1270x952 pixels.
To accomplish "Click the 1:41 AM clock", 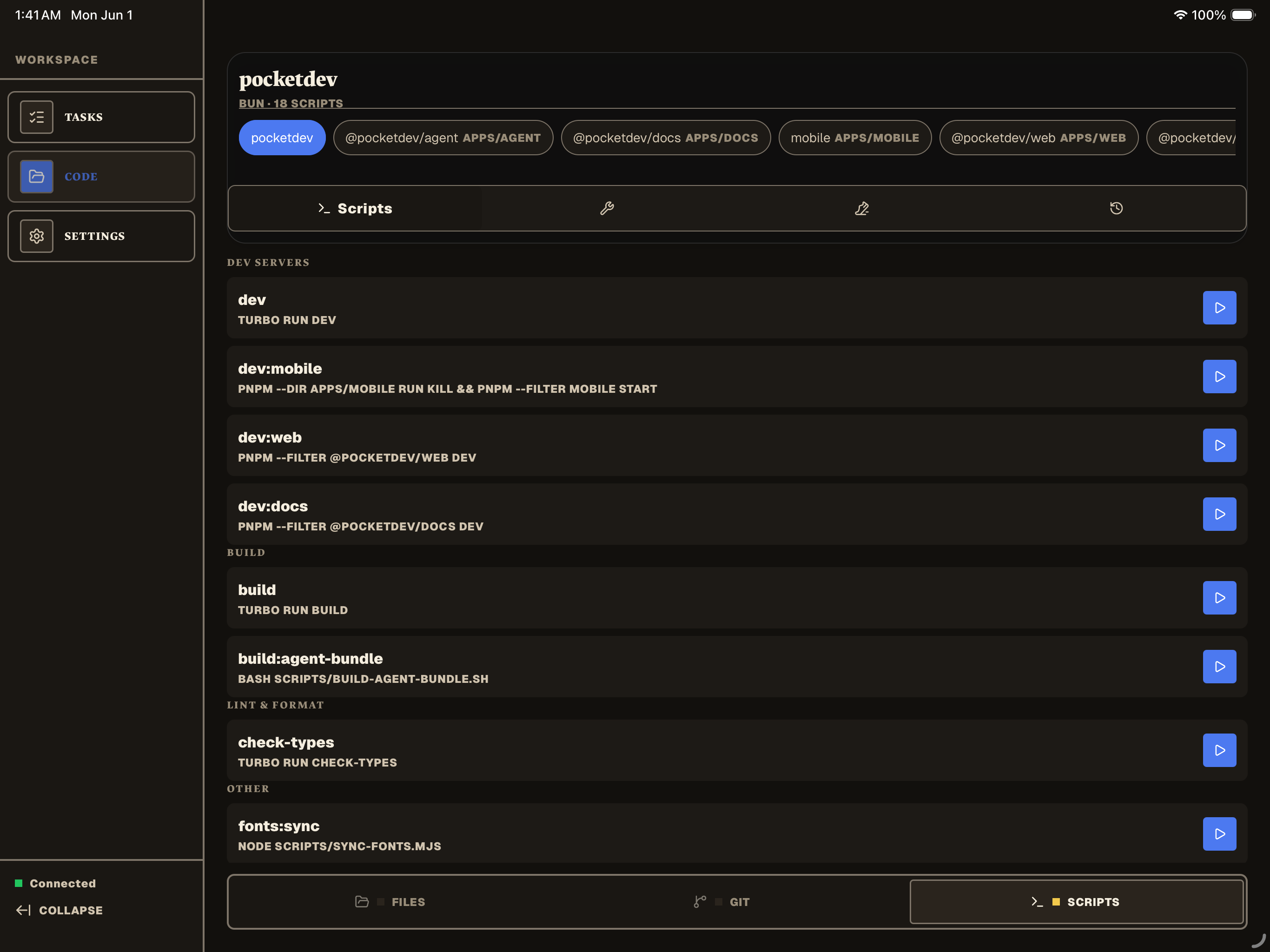I will pyautogui.click(x=38, y=15).
